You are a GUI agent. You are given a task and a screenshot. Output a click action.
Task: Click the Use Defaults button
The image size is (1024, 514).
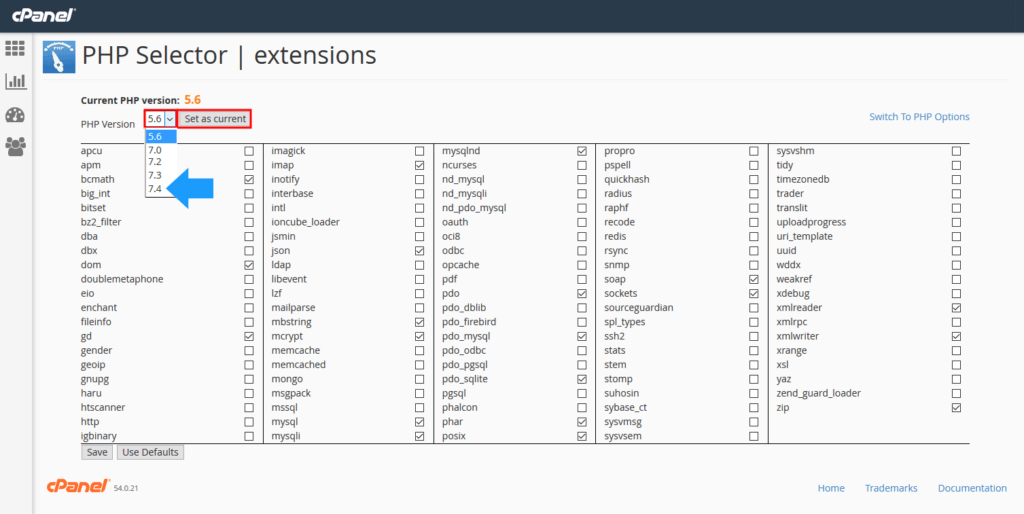pyautogui.click(x=150, y=452)
